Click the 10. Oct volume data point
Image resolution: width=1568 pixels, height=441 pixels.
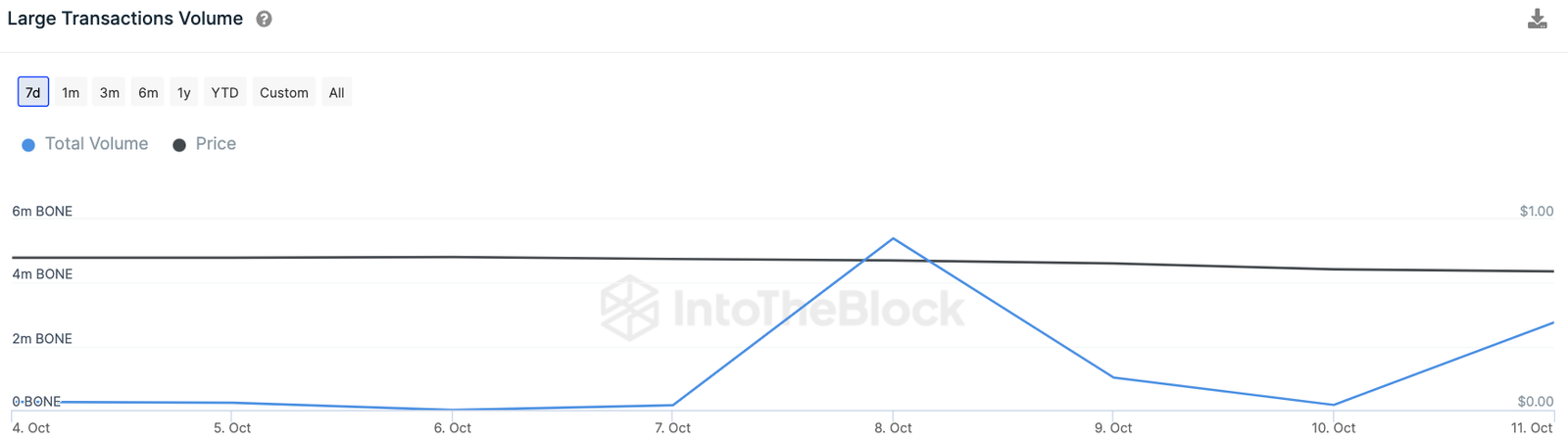(1334, 405)
